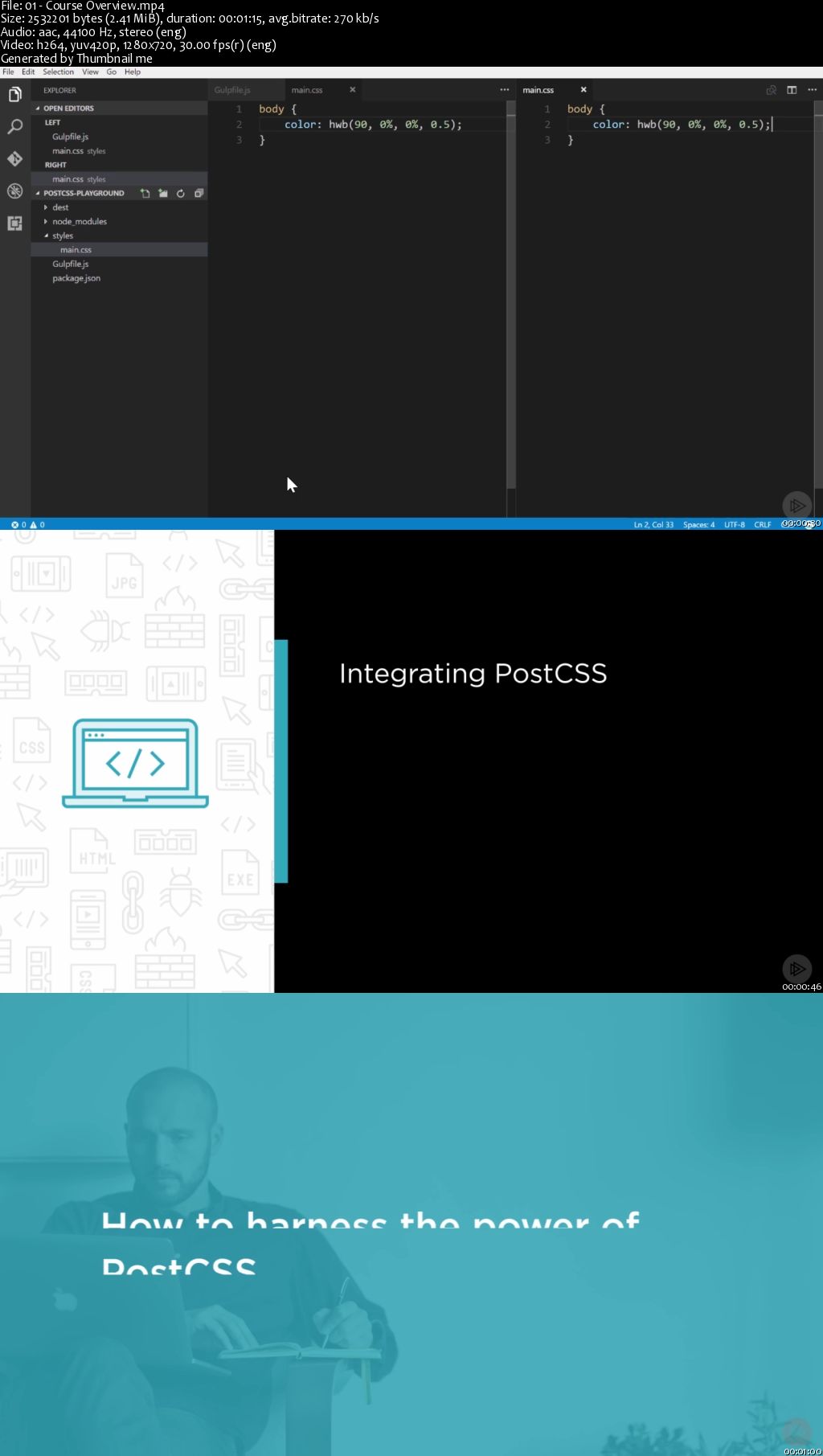Open the Source Control git icon
This screenshot has height=1456, width=823.
click(14, 159)
